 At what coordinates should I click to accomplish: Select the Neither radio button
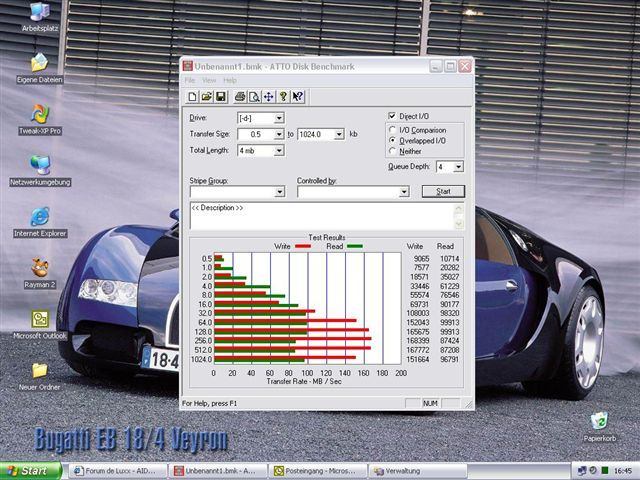point(392,151)
